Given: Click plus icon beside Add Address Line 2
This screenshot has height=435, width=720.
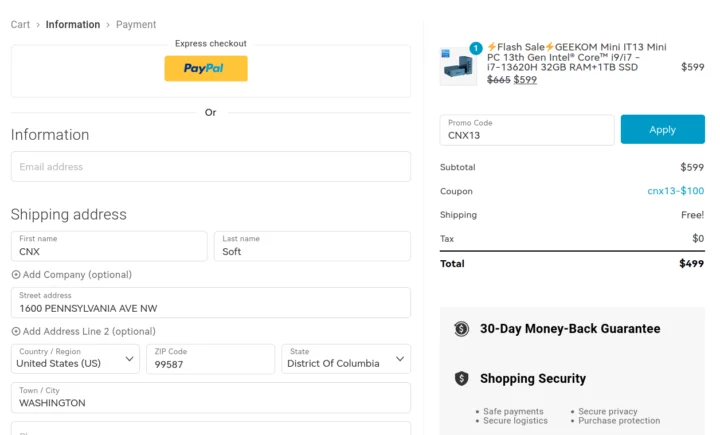Looking at the screenshot, I should point(16,331).
